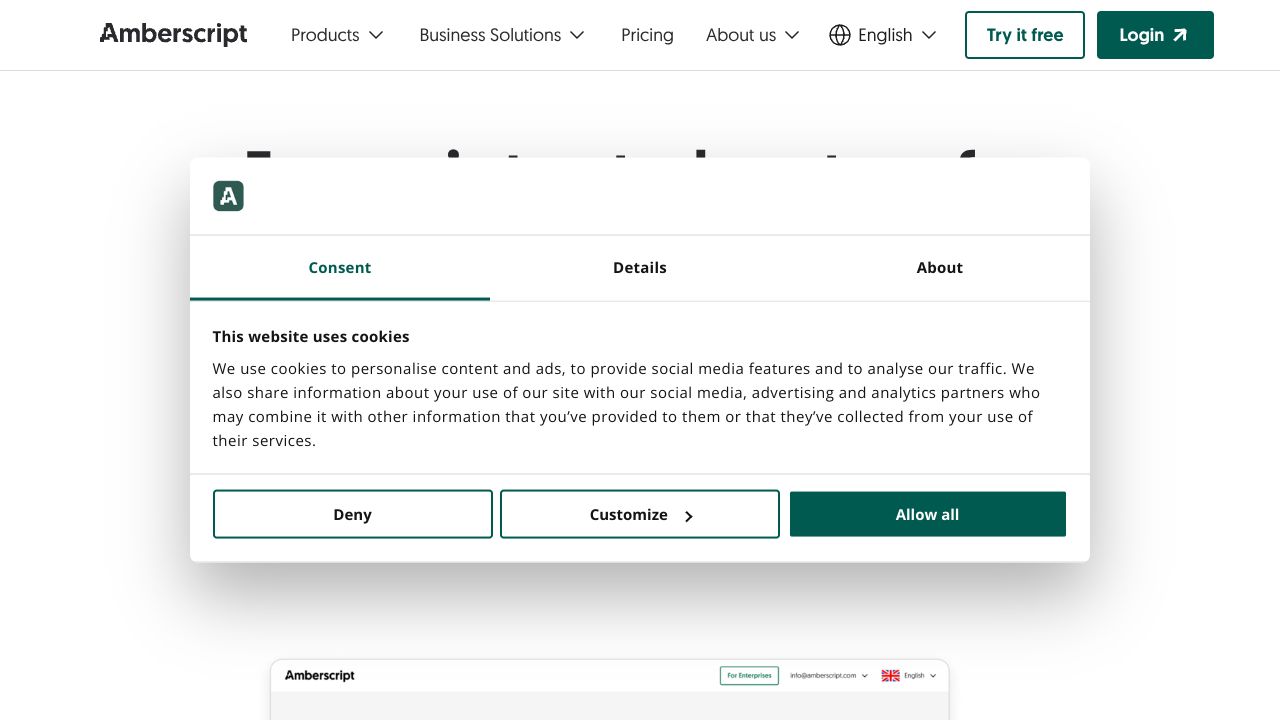Screen dimensions: 1280x720
Task: Click the Amberscript logo in the header
Action: point(174,35)
